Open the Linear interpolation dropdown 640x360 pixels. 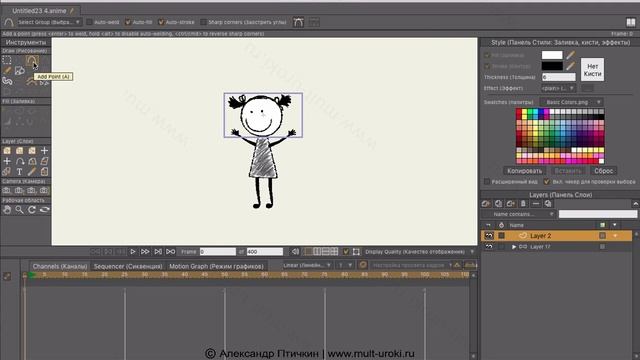[307, 265]
